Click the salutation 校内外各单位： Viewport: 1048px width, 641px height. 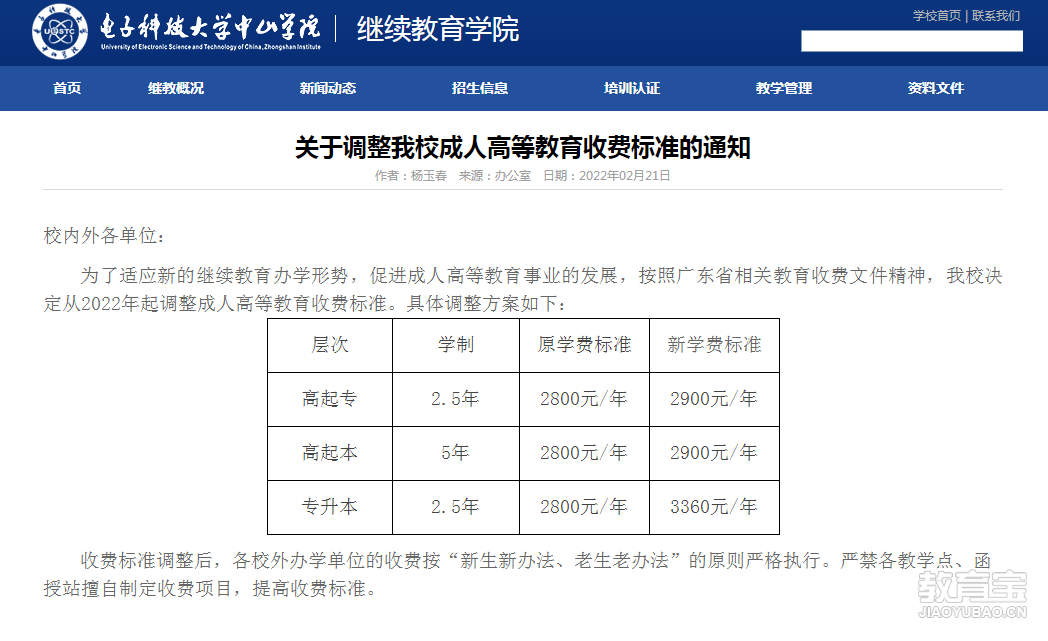pyautogui.click(x=104, y=235)
